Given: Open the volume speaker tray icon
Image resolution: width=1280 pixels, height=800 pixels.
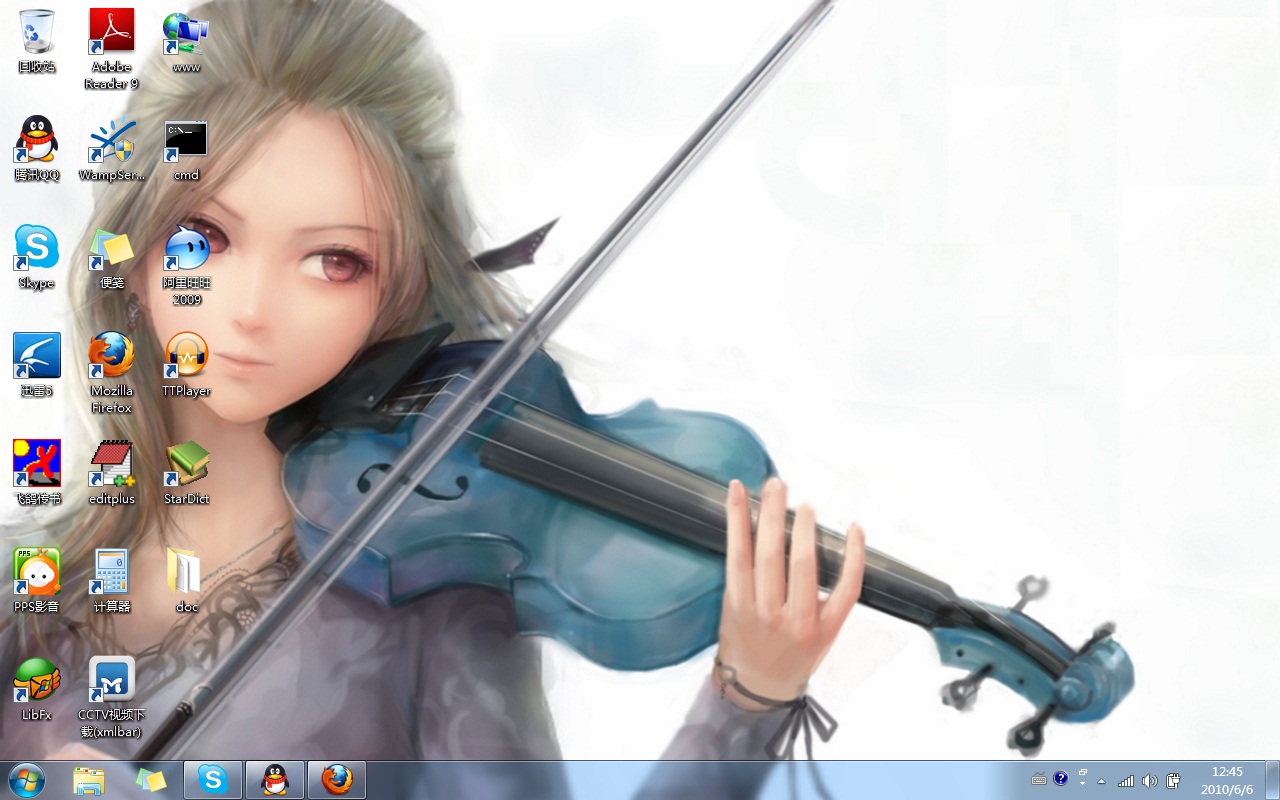Looking at the screenshot, I should (1150, 781).
